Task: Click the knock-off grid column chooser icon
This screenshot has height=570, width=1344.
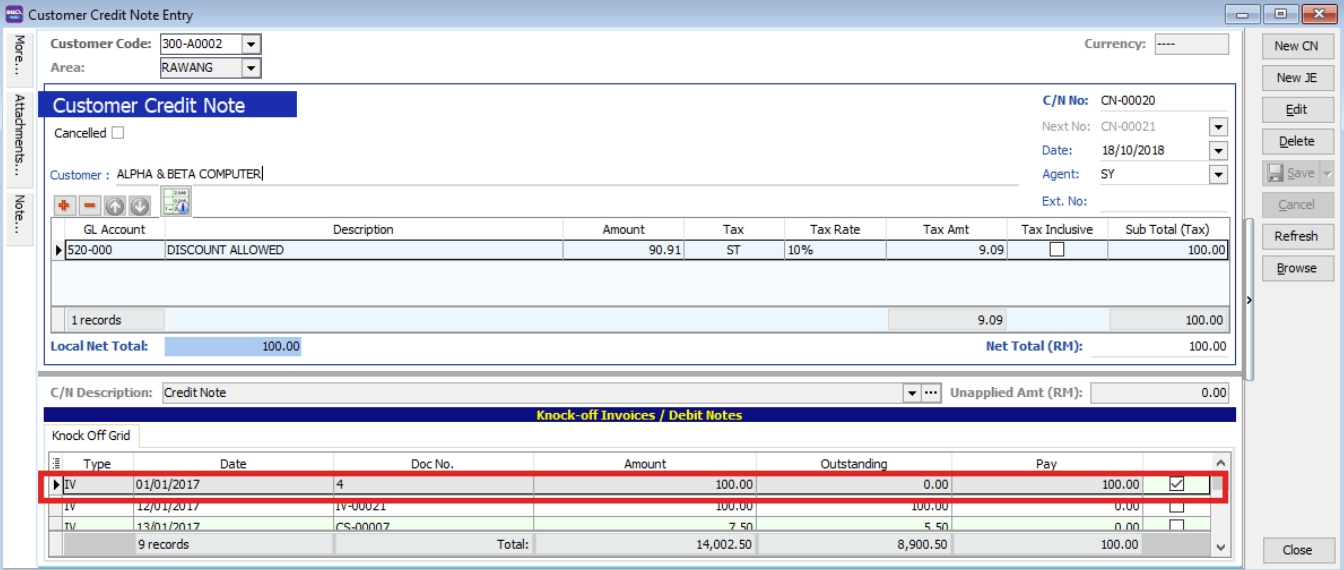Action: pyautogui.click(x=56, y=463)
